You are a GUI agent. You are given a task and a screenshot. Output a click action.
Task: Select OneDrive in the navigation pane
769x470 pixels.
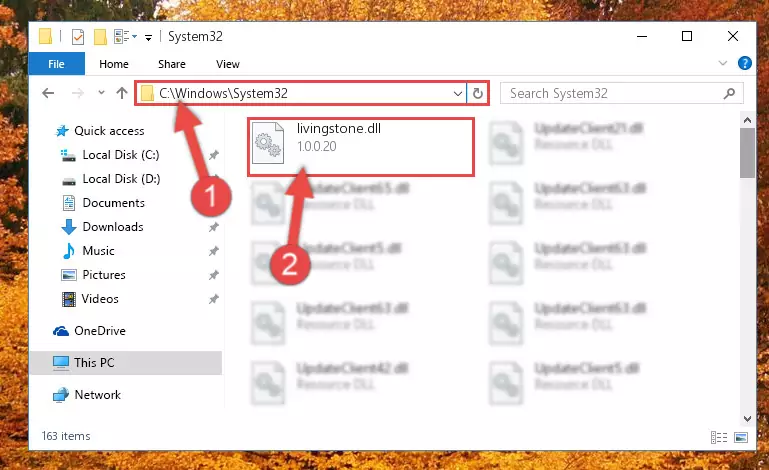tap(100, 331)
